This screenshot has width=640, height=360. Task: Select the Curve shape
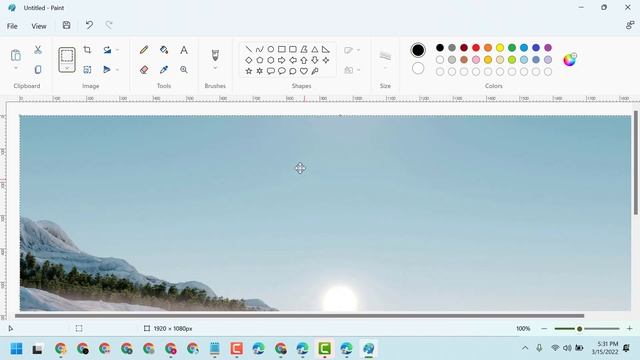click(260, 49)
